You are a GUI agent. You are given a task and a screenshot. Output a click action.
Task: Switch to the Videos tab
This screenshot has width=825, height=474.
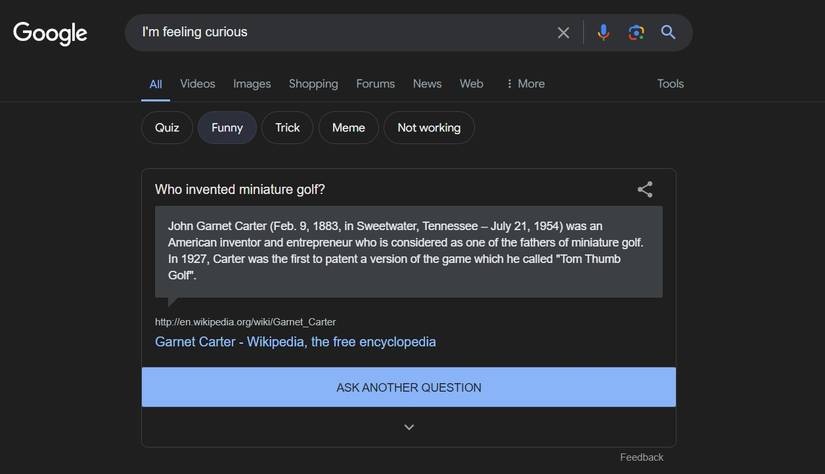click(x=197, y=84)
